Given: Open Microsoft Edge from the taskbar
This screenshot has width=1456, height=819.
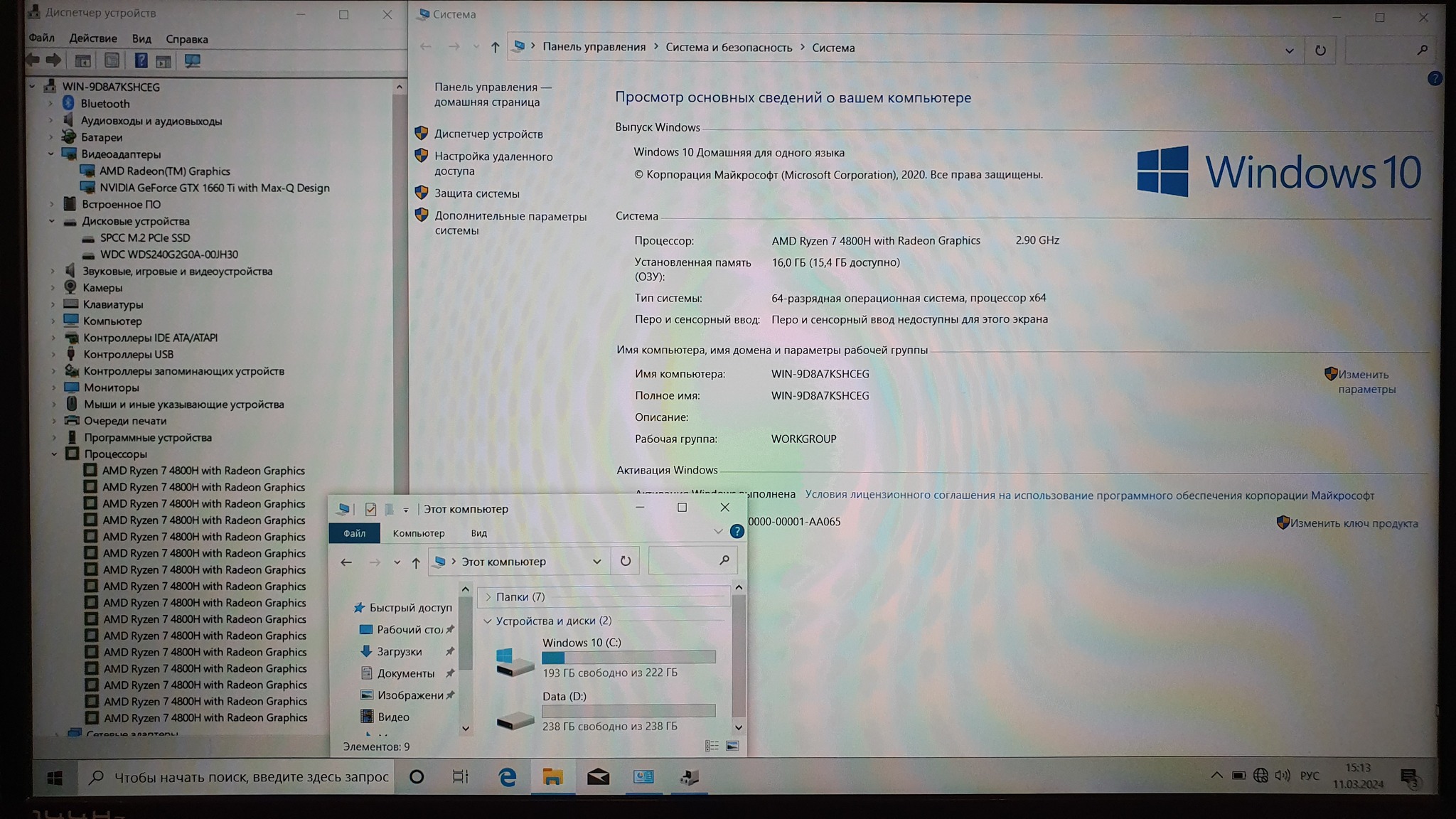Looking at the screenshot, I should [507, 777].
